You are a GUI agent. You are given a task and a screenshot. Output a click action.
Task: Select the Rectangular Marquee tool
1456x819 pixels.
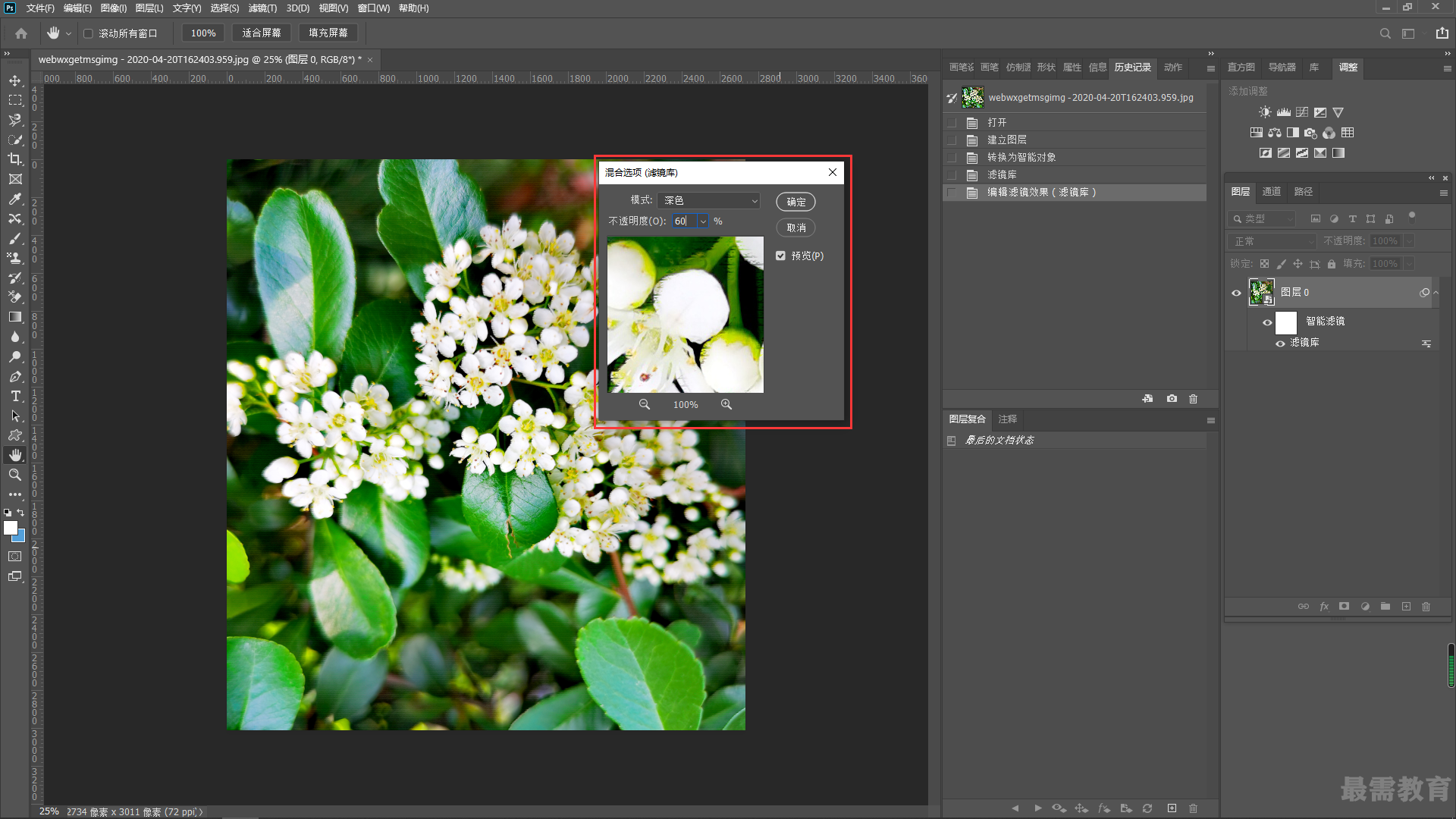pyautogui.click(x=15, y=100)
